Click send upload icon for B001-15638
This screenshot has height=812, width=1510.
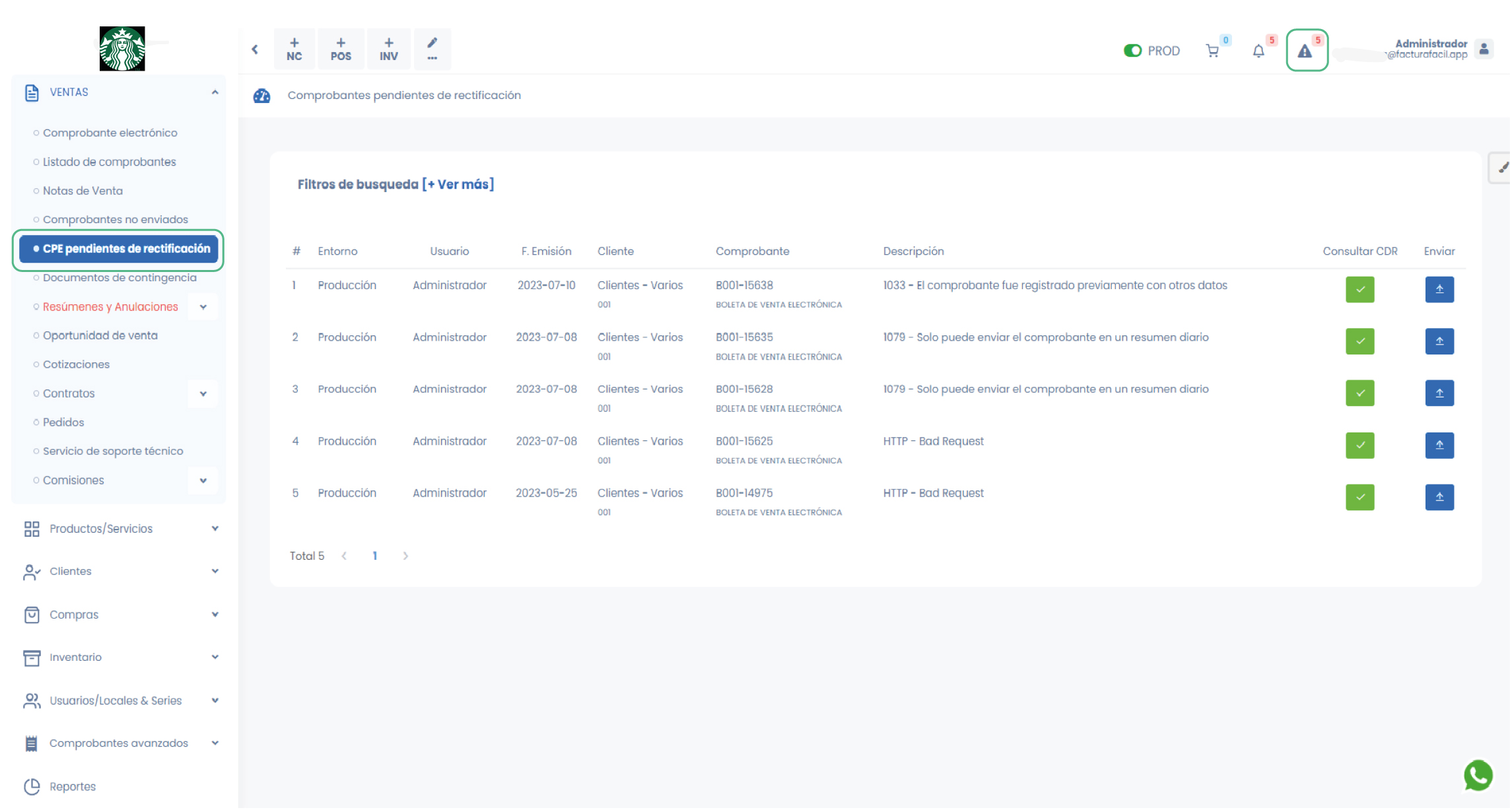[x=1439, y=289]
